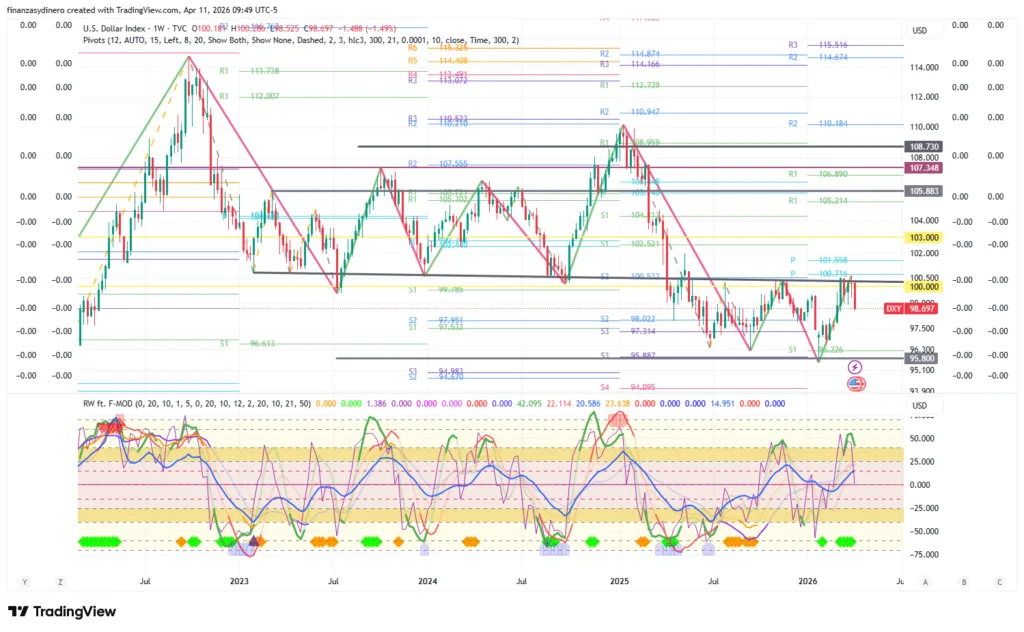Click the USD label on the indicator pane
The height and width of the screenshot is (632, 1024).
click(x=920, y=405)
